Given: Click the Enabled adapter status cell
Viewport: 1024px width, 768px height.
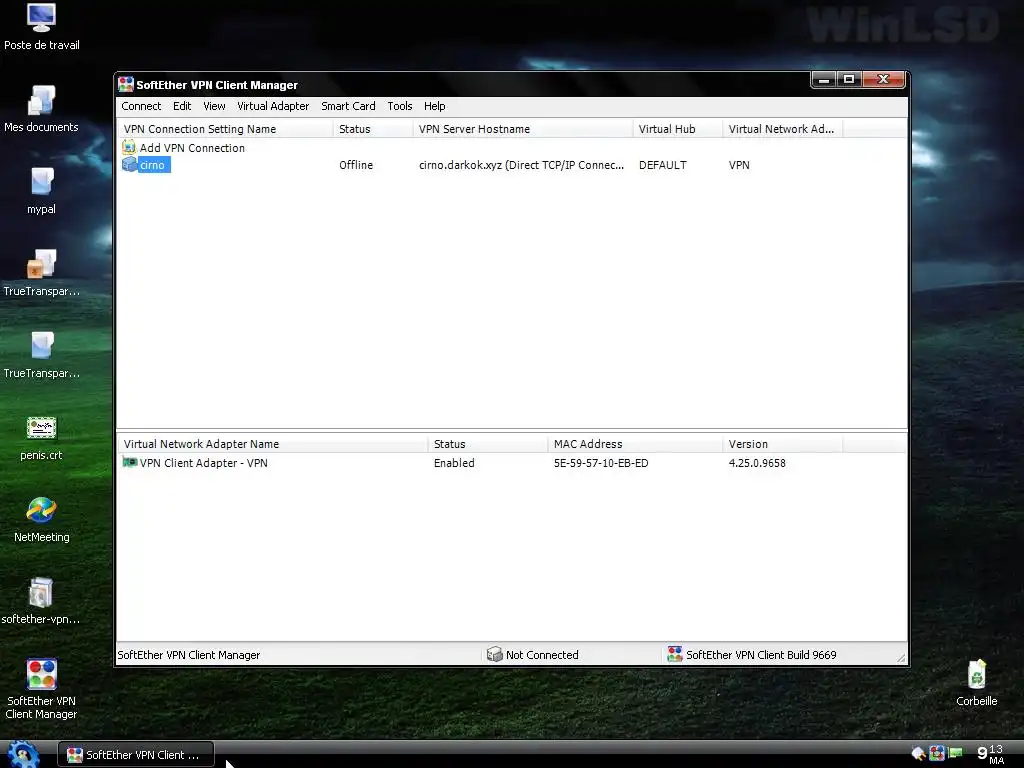Looking at the screenshot, I should (x=454, y=463).
